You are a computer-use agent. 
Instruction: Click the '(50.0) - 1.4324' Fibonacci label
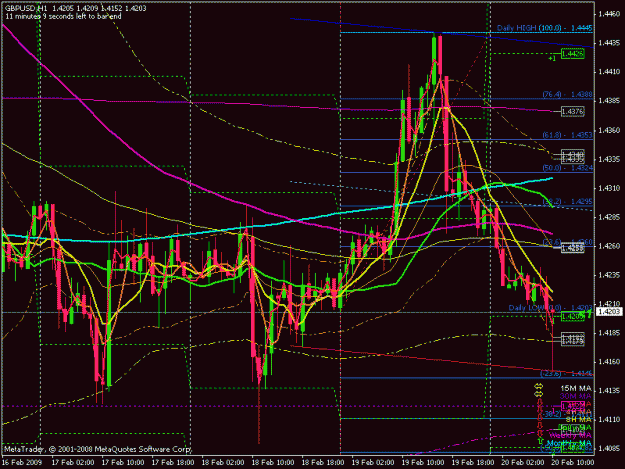(x=567, y=168)
